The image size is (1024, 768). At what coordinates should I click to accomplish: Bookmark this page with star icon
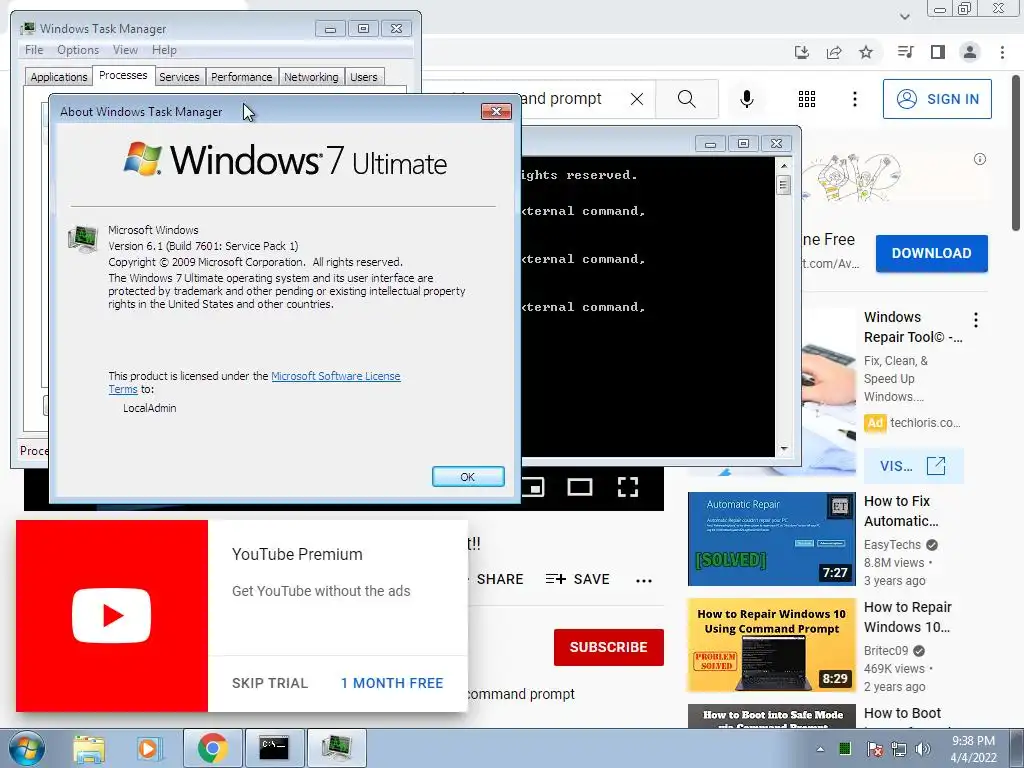coord(866,52)
